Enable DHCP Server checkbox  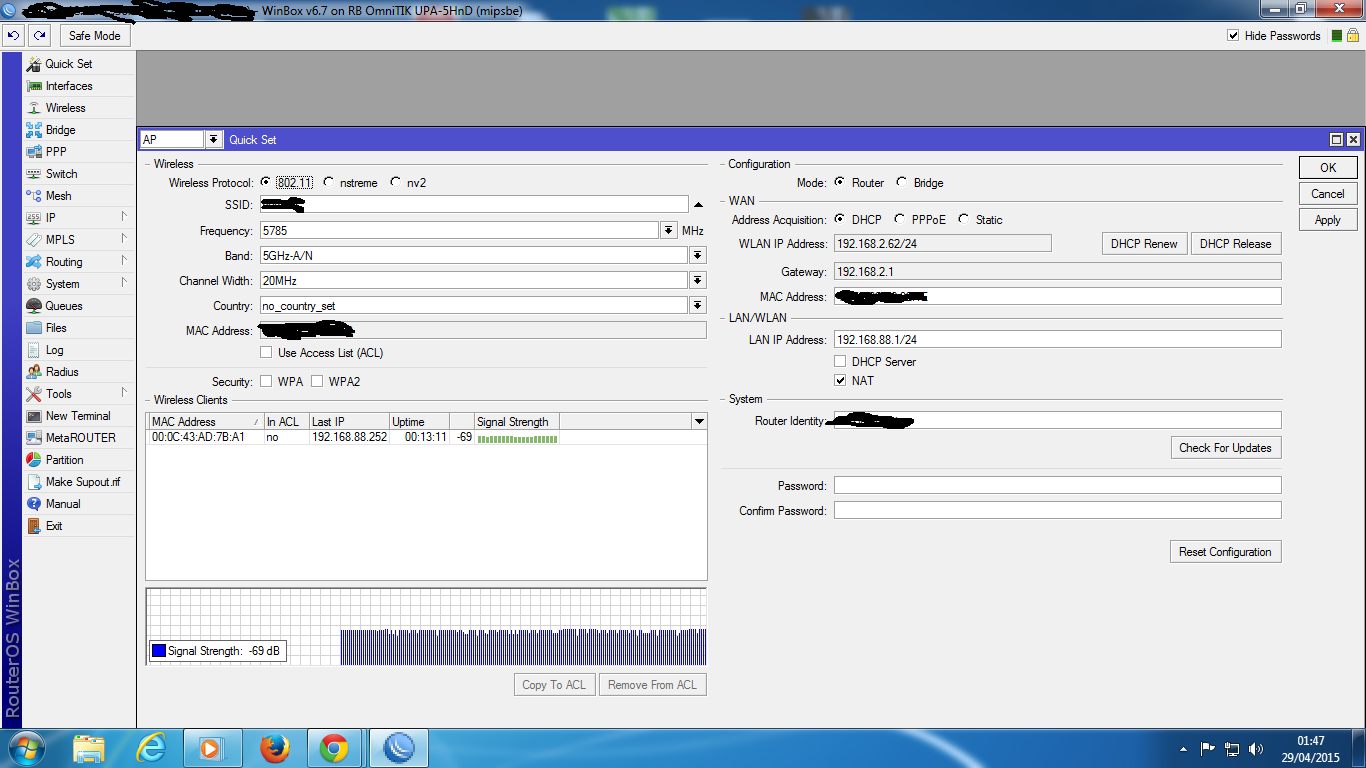pos(841,362)
